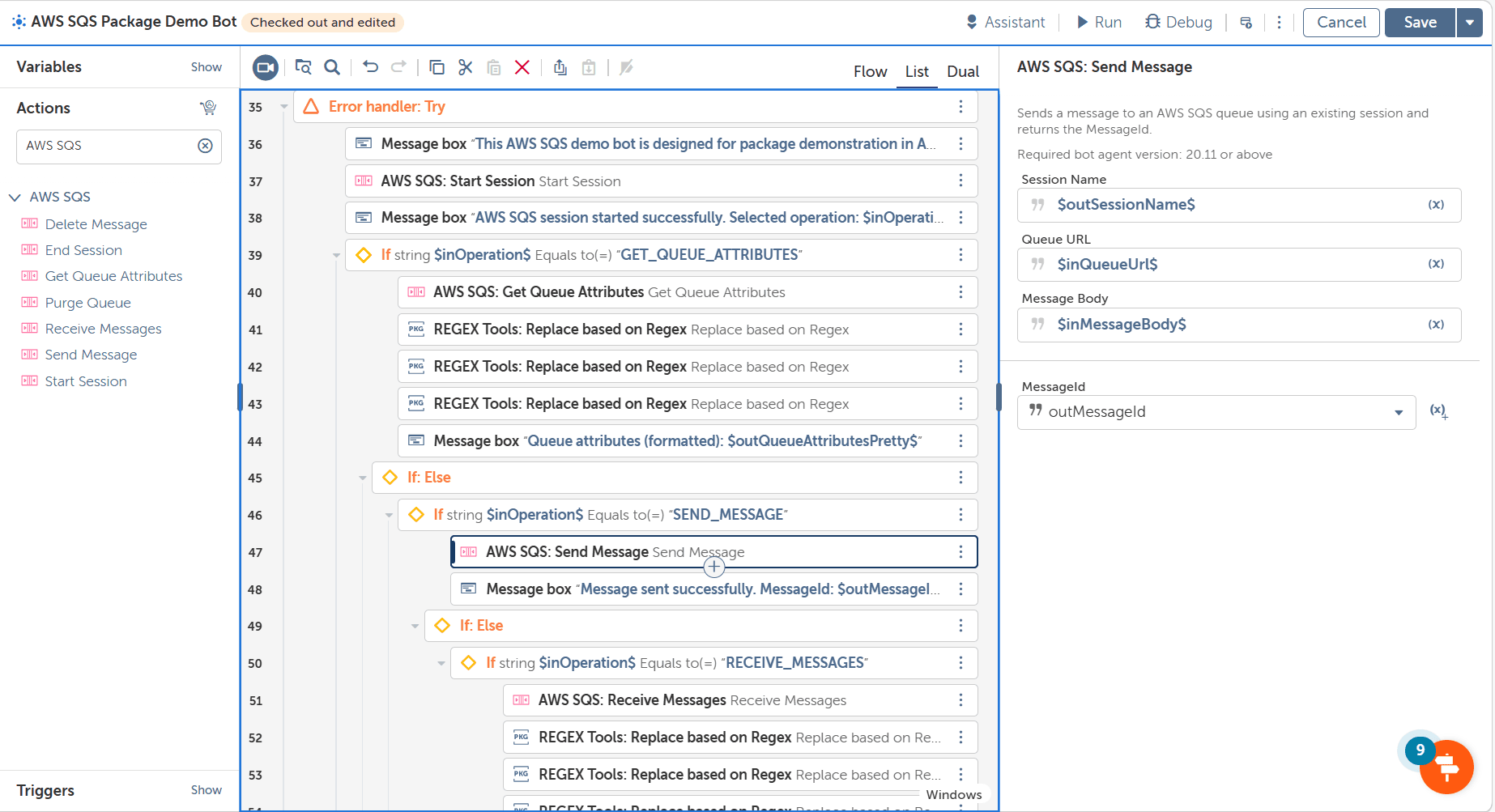Copy the selected action

point(437,67)
